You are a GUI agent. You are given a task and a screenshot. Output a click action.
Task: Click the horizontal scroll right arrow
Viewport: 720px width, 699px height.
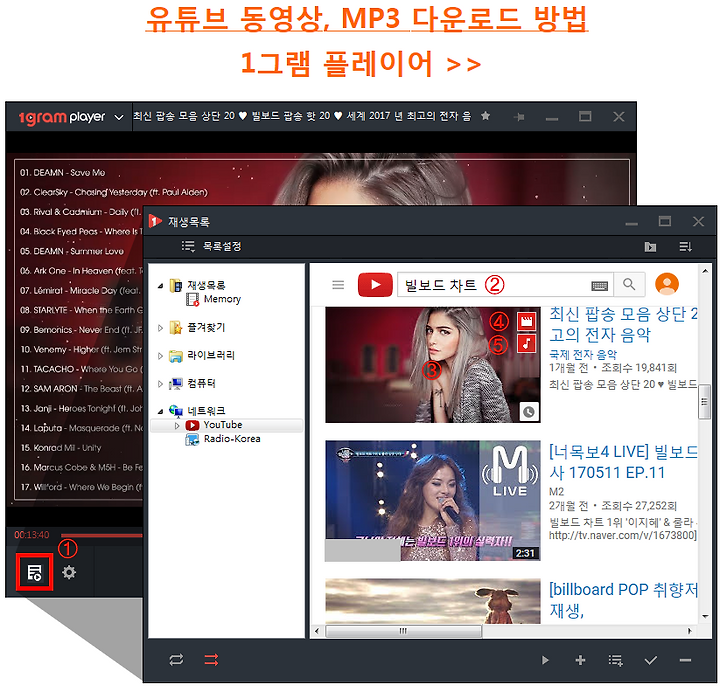(690, 631)
